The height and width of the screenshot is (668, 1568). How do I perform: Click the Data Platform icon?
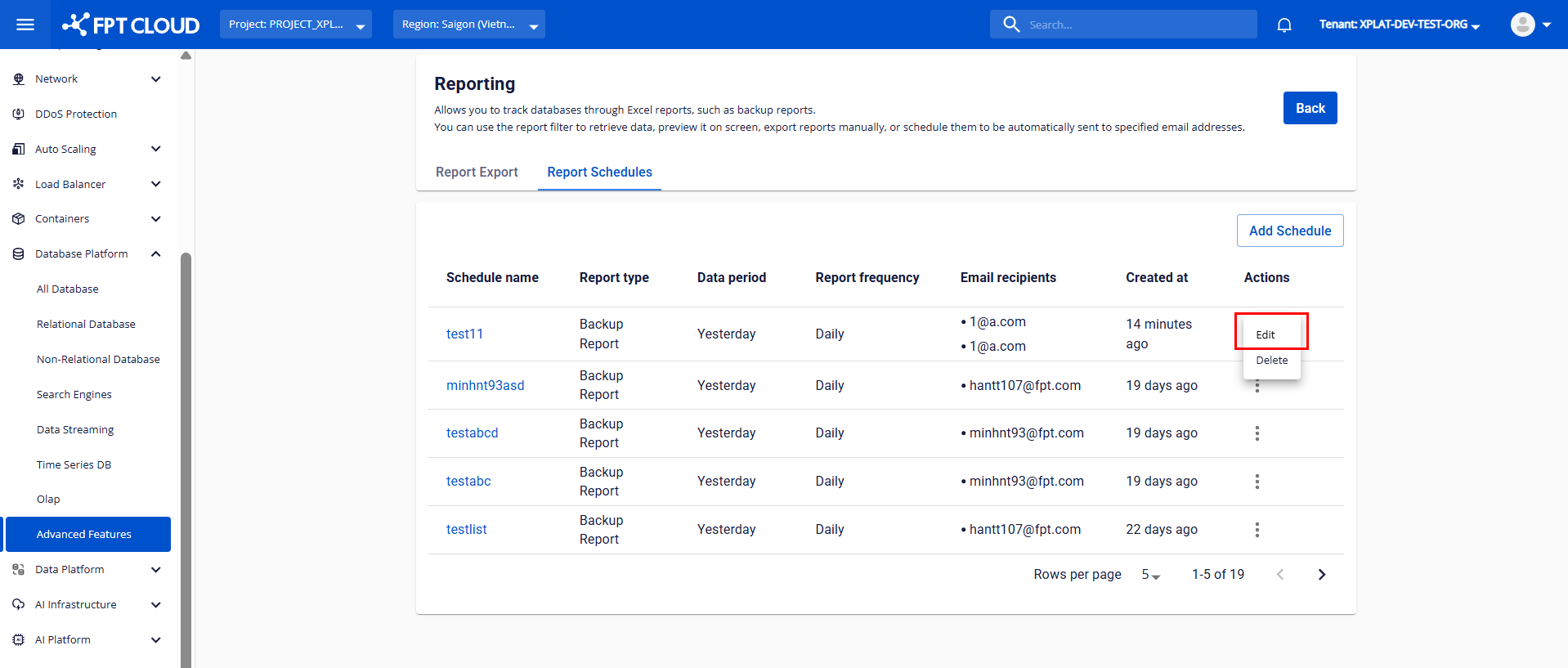pyautogui.click(x=19, y=570)
